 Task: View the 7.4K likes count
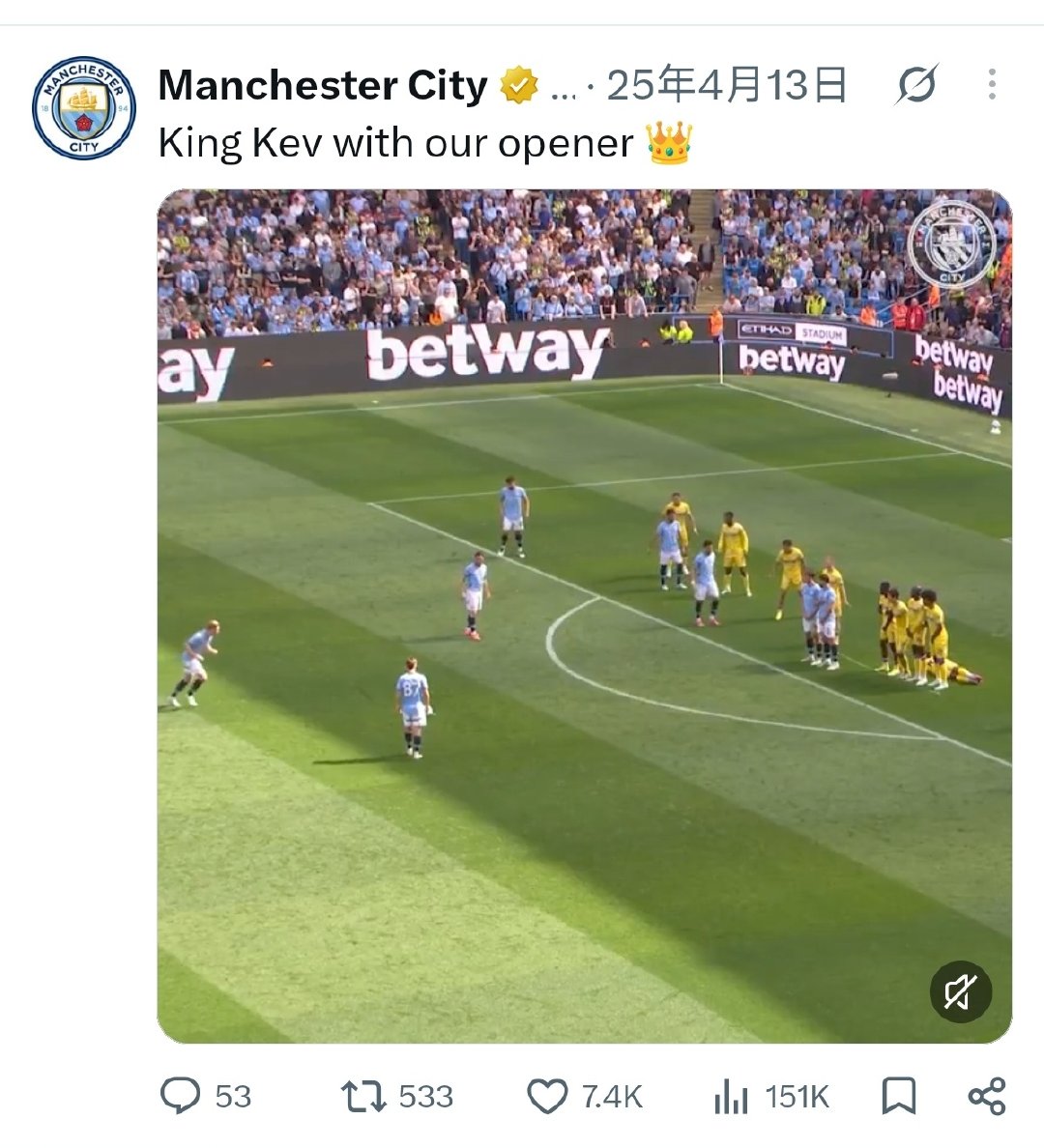[612, 1097]
